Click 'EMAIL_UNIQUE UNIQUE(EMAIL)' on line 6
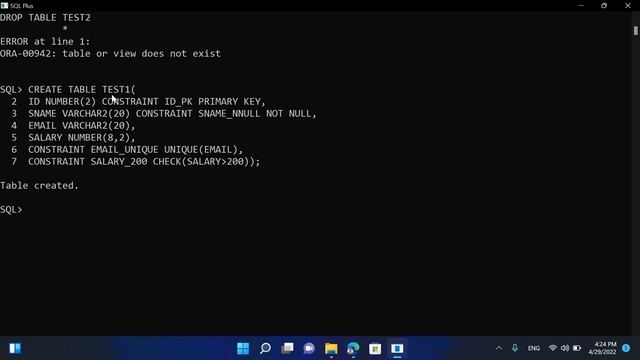This screenshot has height=360, width=640. click(x=164, y=149)
